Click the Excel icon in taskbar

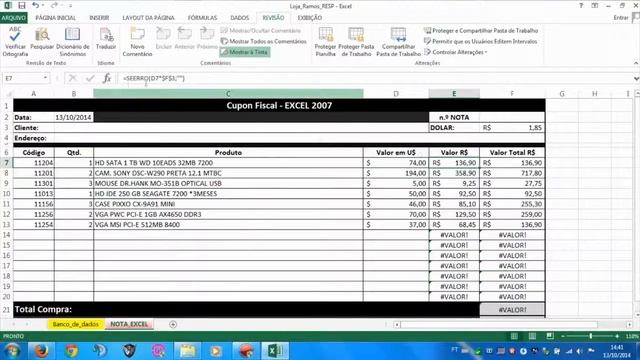pos(275,351)
